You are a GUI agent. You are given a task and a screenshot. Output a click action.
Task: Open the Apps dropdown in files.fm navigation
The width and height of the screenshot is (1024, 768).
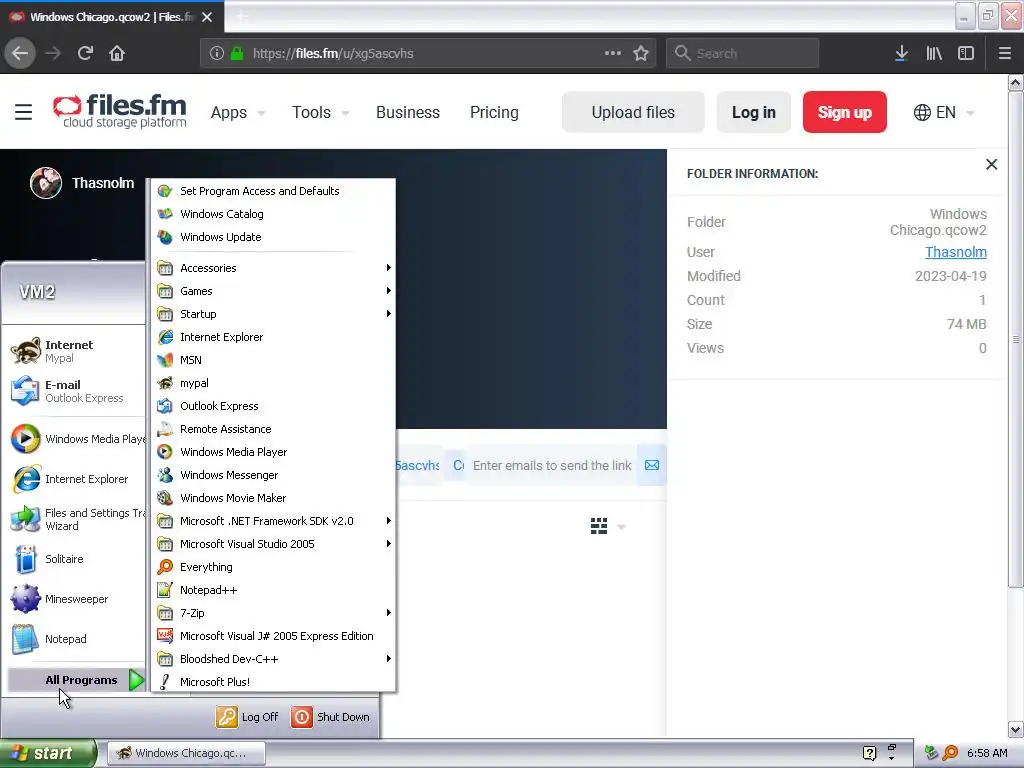tap(238, 112)
